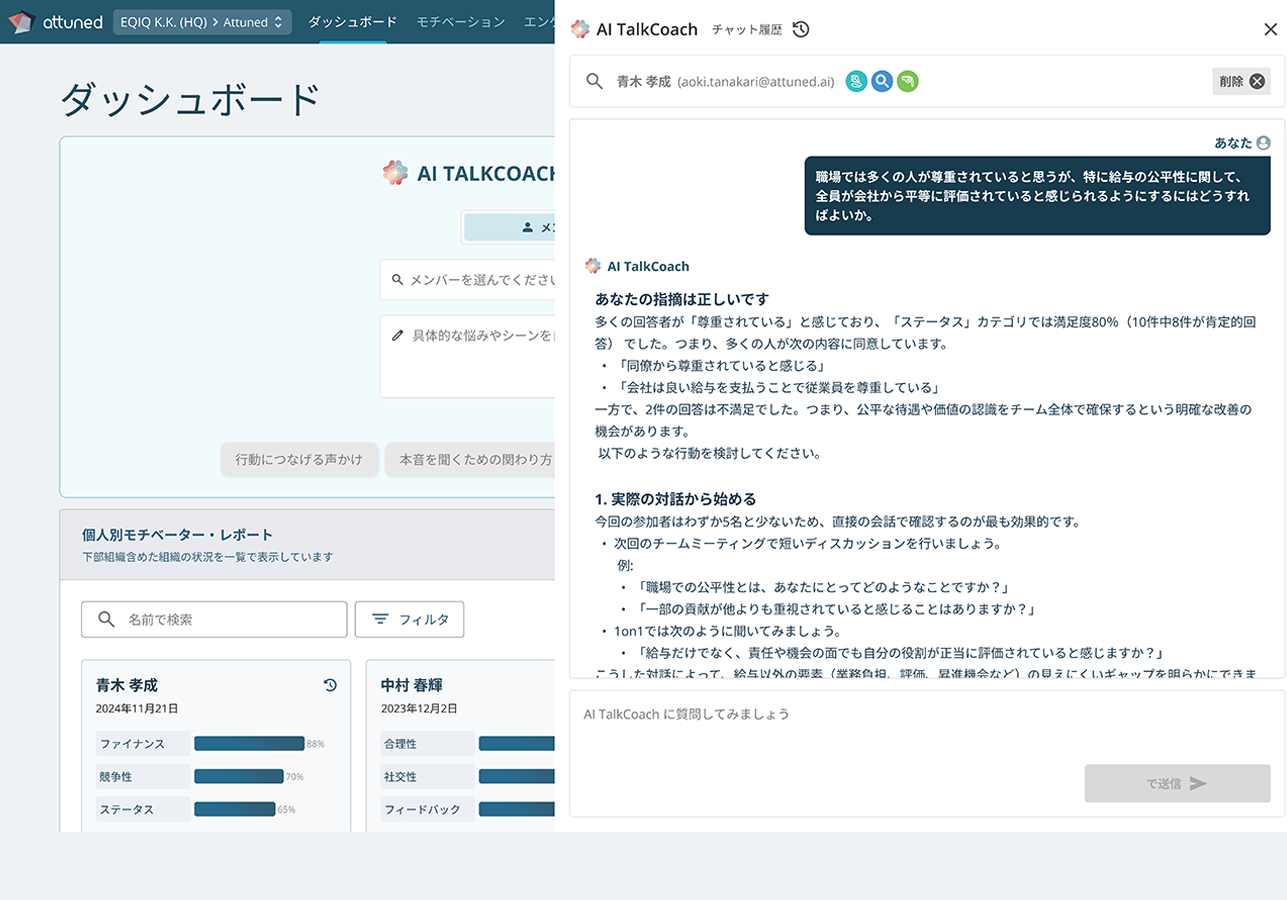Viewport: 1287px width, 900px height.
Task: Switch to the モチベーション tab
Action: tap(463, 21)
